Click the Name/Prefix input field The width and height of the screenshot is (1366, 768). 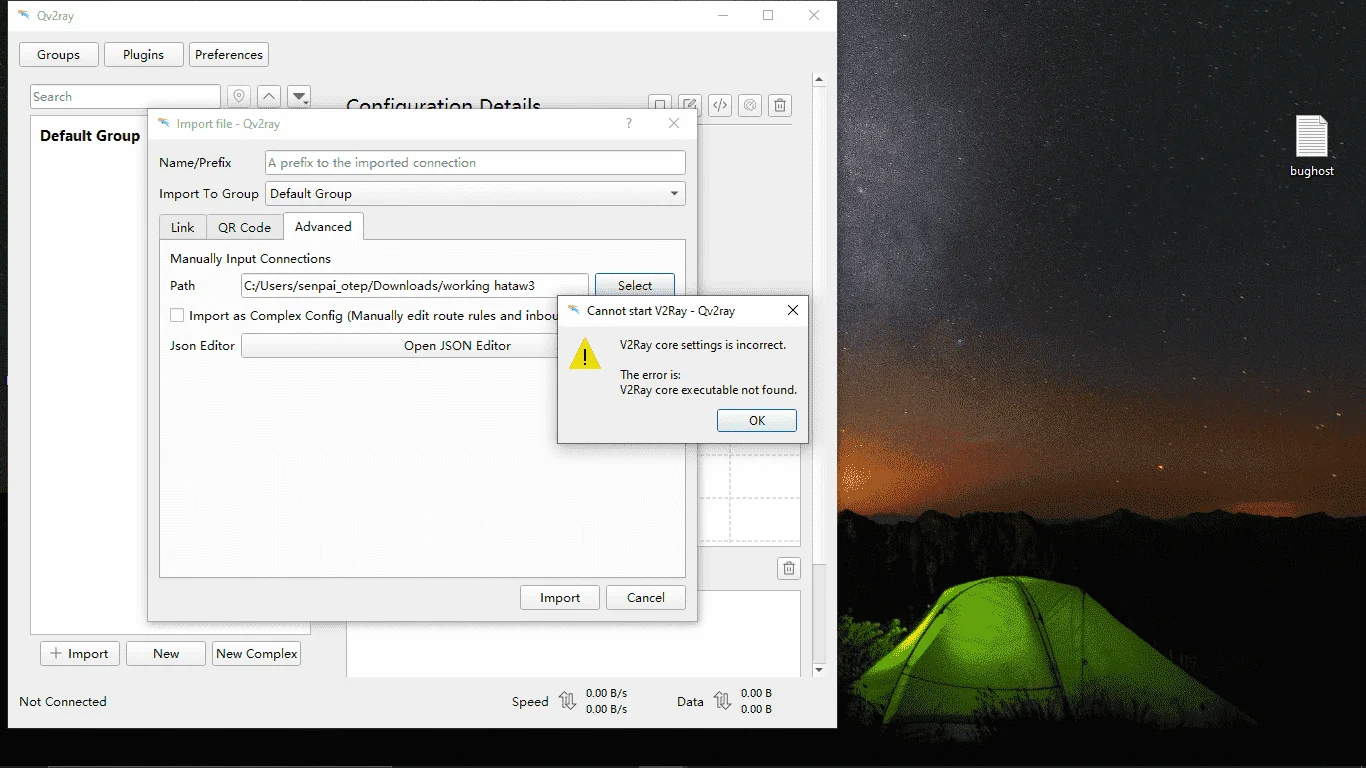pyautogui.click(x=475, y=162)
